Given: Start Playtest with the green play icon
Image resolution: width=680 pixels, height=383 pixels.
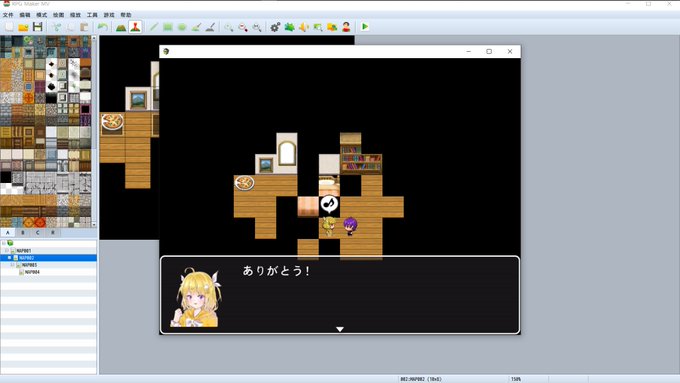Looking at the screenshot, I should (365, 27).
